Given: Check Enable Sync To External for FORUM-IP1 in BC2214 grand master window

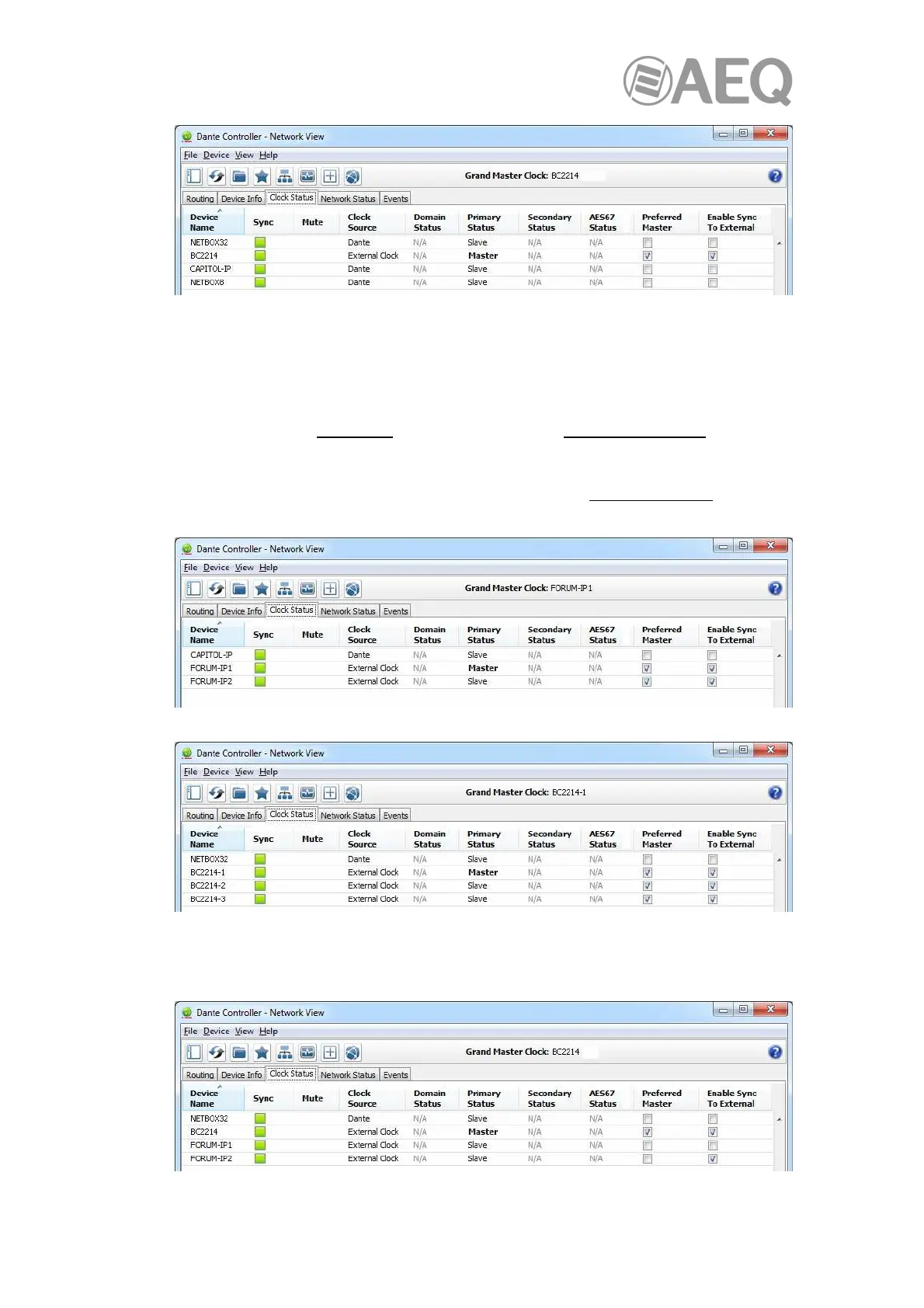Looking at the screenshot, I should click(x=713, y=1146).
